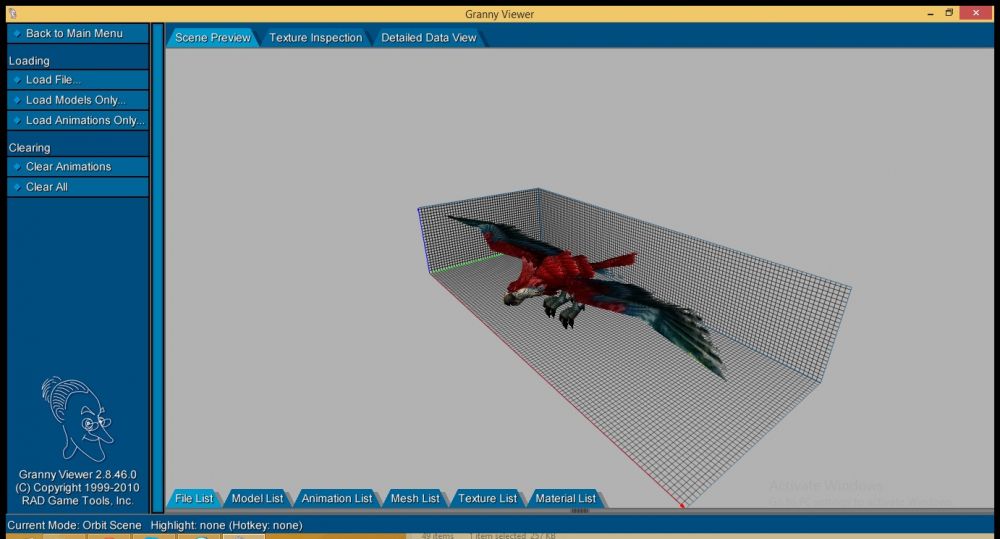
Task: Select Load Animations Only...
Action: click(84, 120)
